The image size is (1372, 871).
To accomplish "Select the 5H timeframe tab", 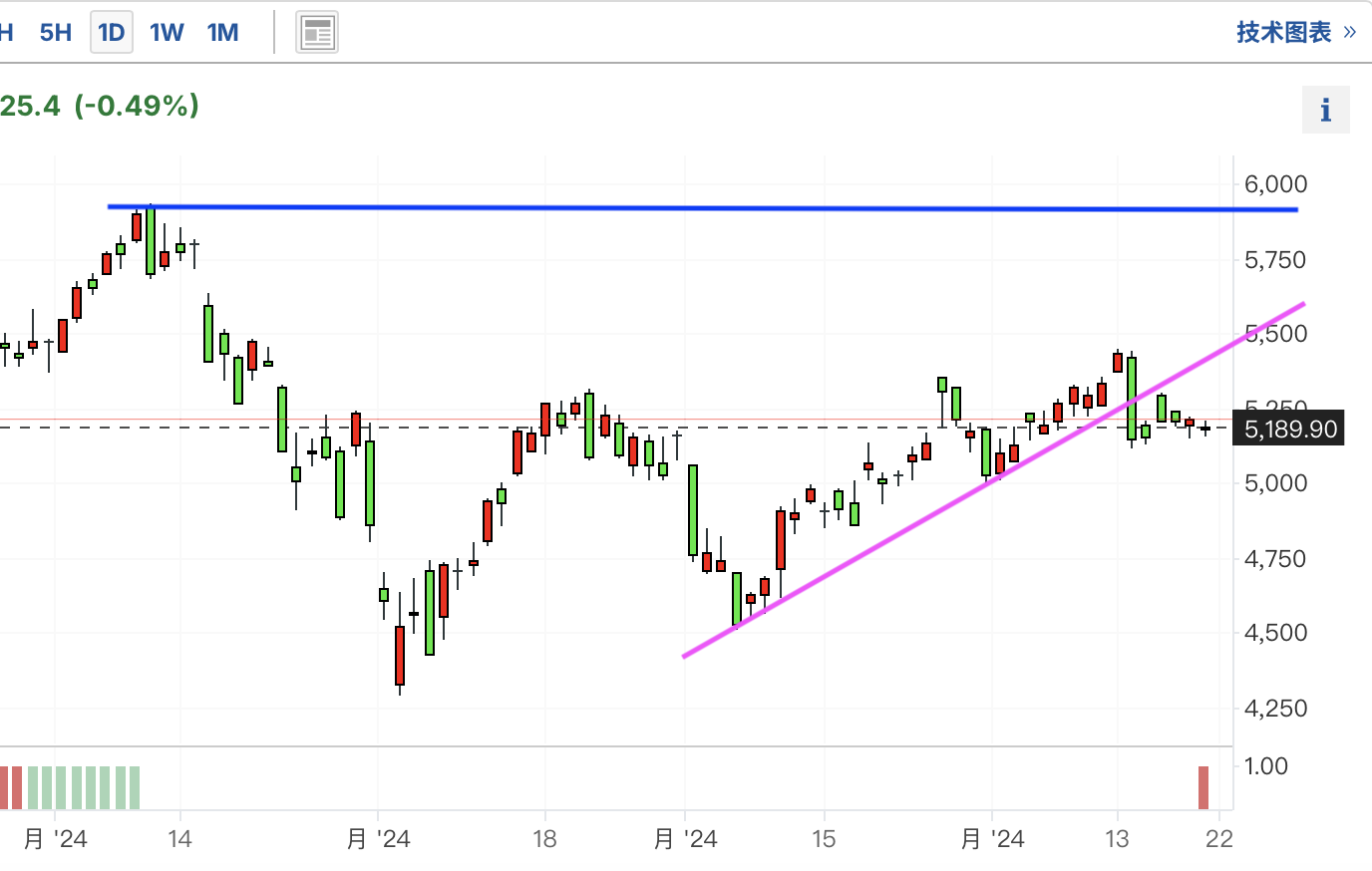I will (56, 33).
